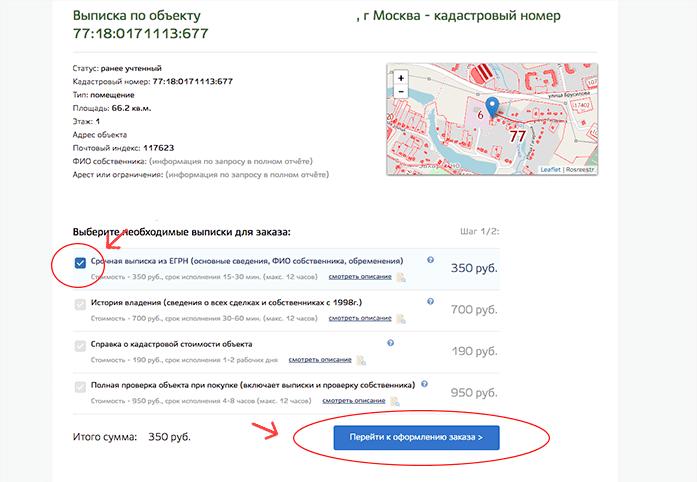697x482 pixels.
Task: Click Перейти к оформлению заказа button
Action: pyautogui.click(x=417, y=438)
